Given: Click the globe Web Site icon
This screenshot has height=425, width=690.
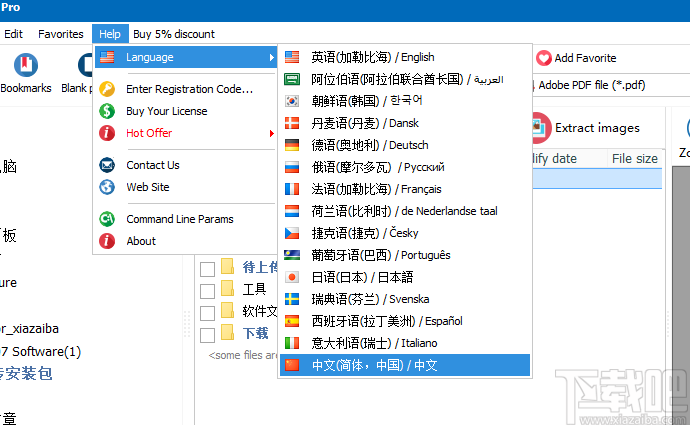Looking at the screenshot, I should 107,187.
